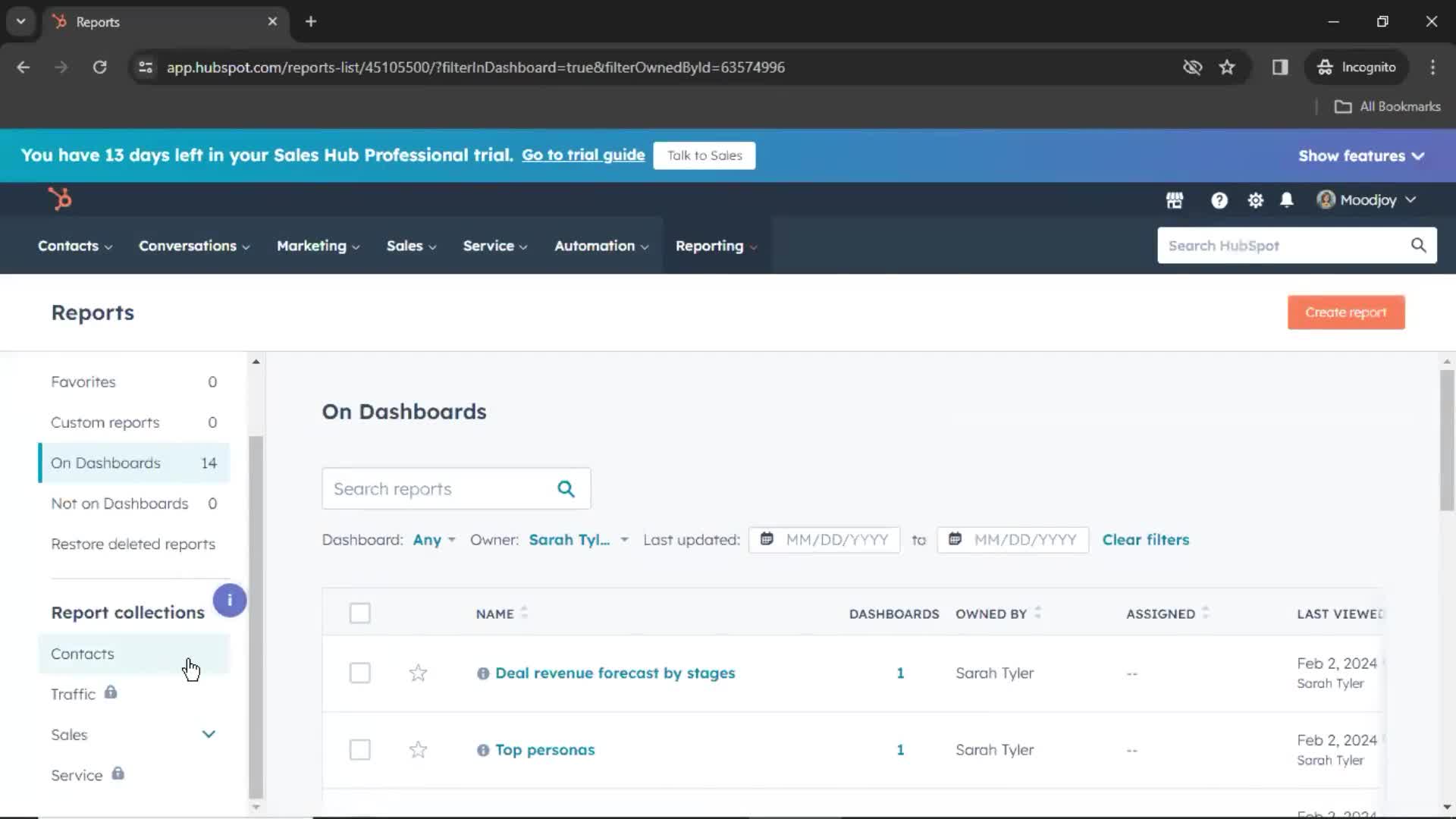Click the Clear filters link

(1146, 539)
